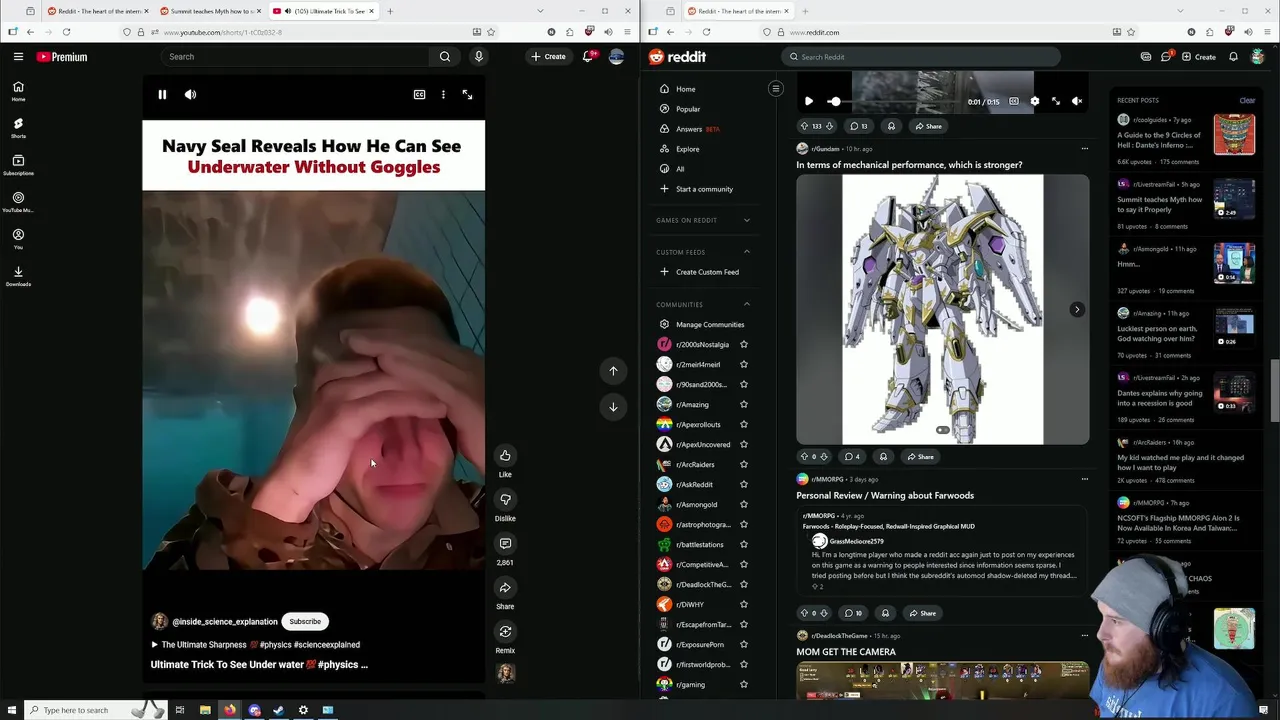
Task: Subscribe to inside_science_explanation channel
Action: [305, 622]
